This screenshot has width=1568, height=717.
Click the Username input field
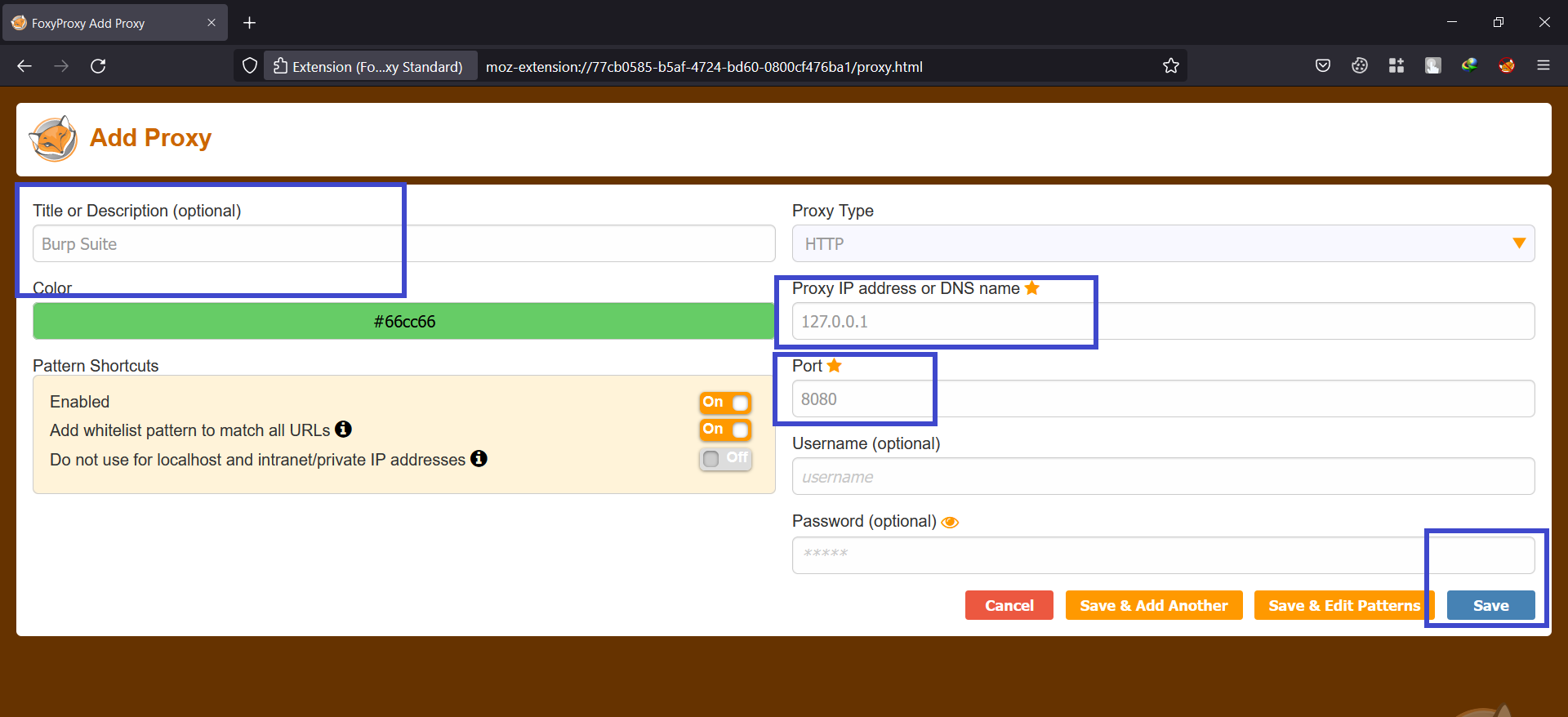tap(1163, 476)
